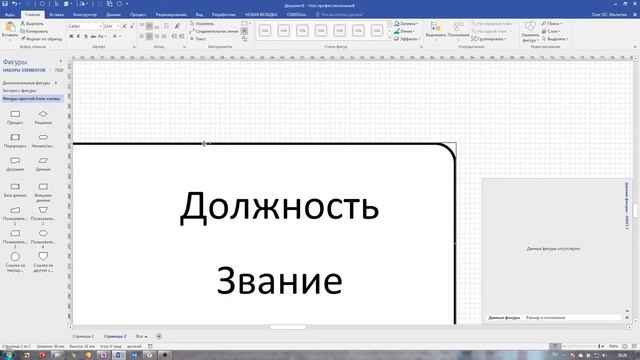Click the zoom slider in status bar
Screen dimensions: 640x360
pyautogui.click(x=582, y=346)
